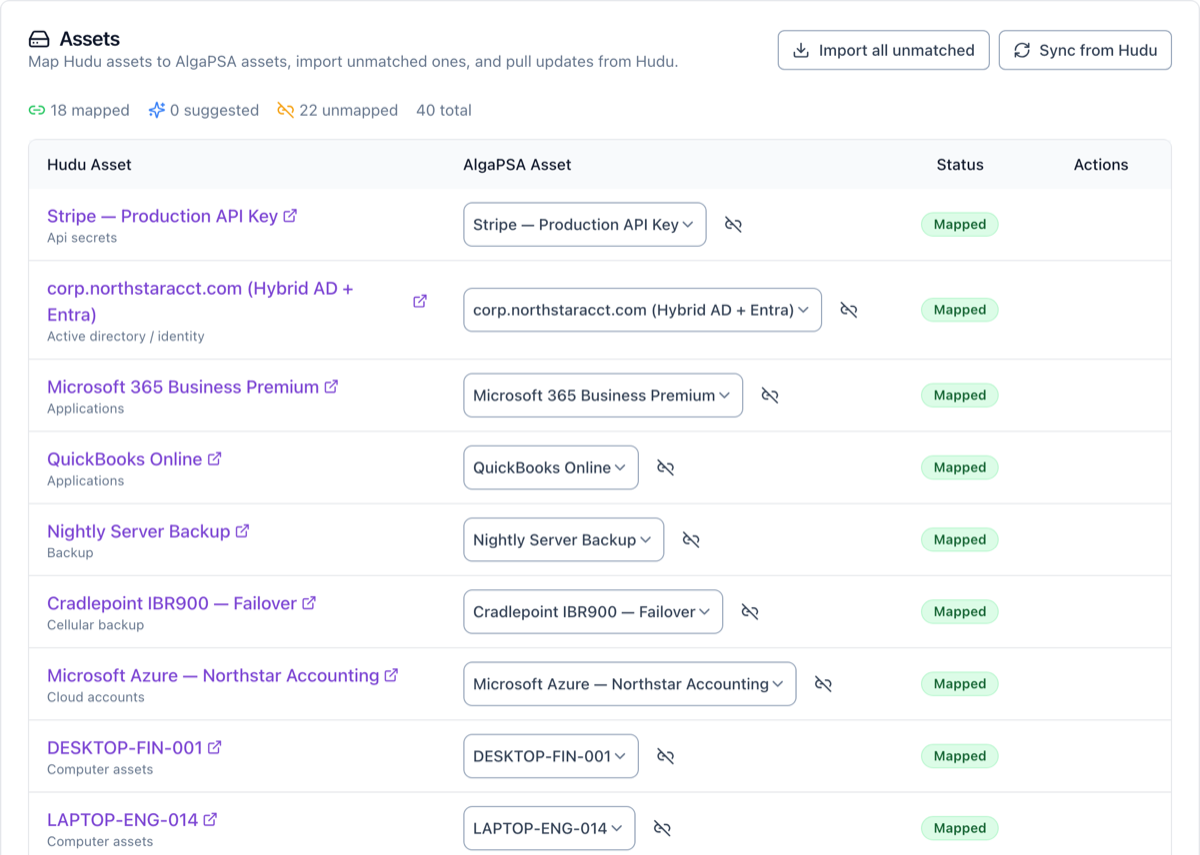The image size is (1200, 855).
Task: Click the 40 total count text
Action: 443,110
